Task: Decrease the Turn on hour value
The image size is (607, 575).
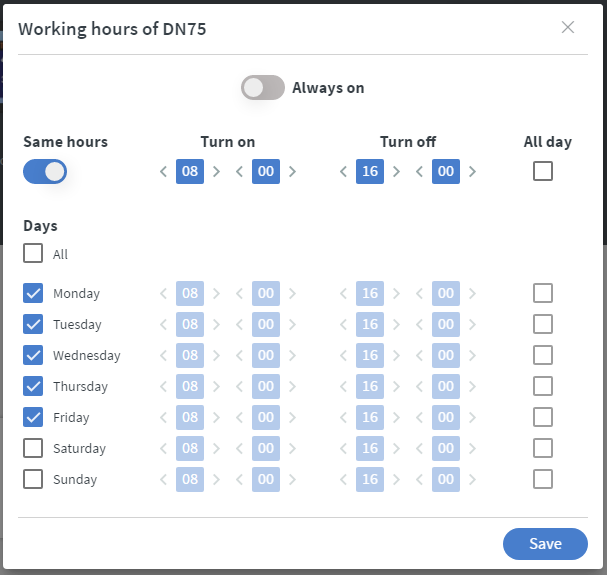Action: (164, 172)
